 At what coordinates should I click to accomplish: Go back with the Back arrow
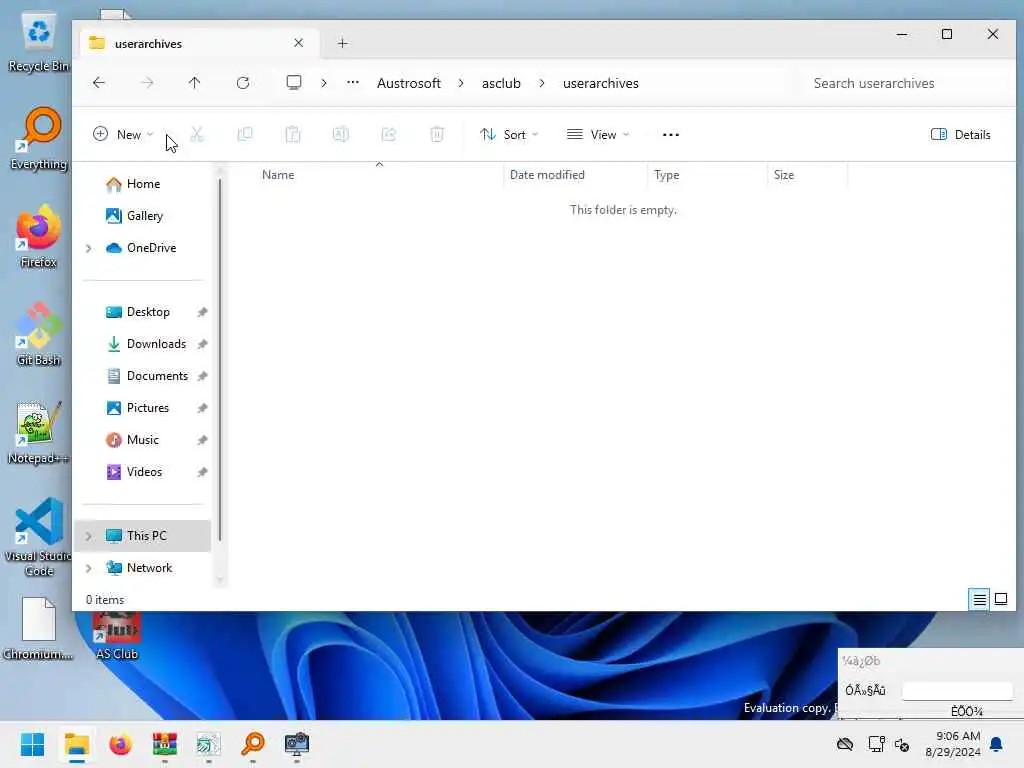[x=99, y=83]
